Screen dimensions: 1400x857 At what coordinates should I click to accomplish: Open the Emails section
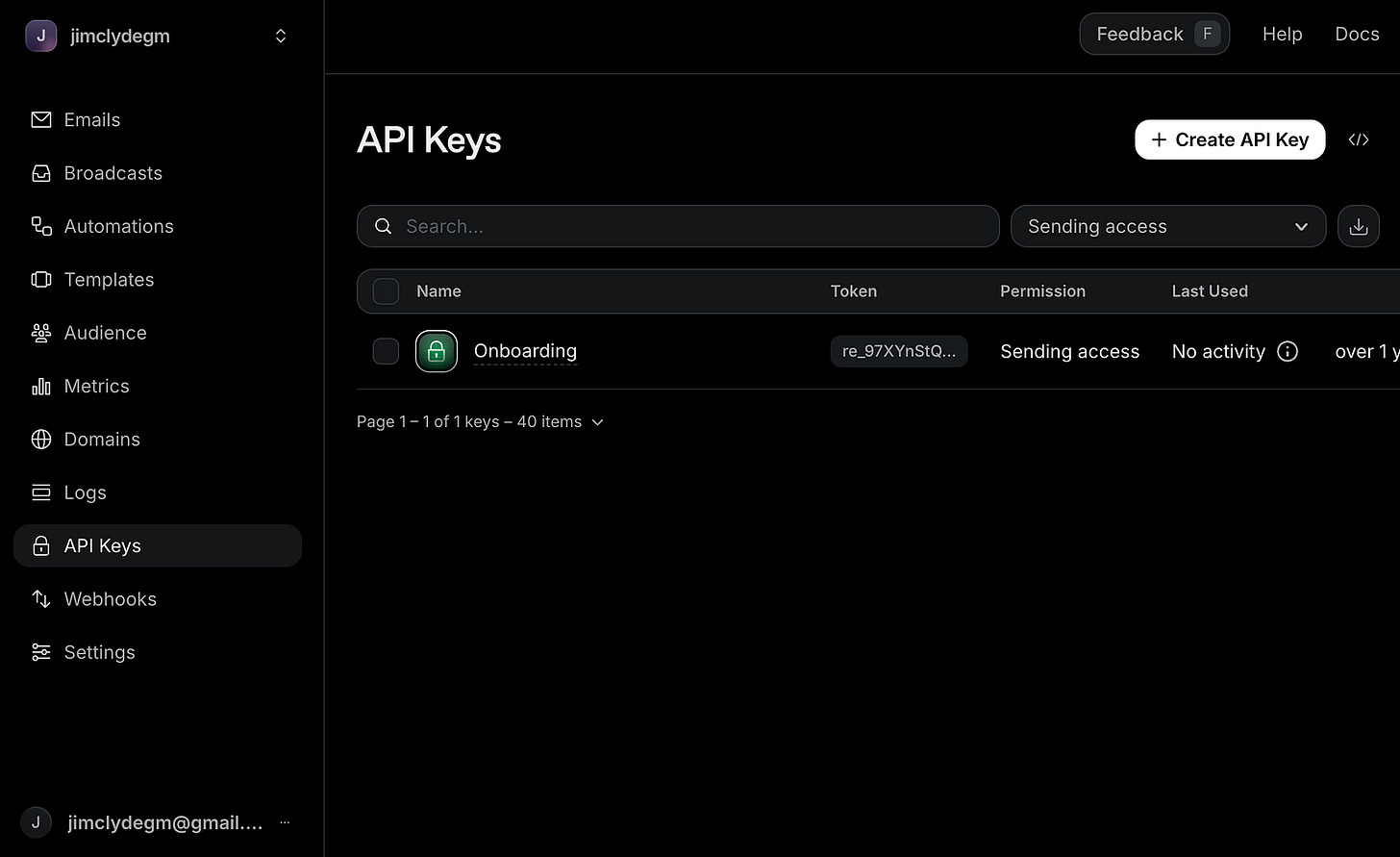(91, 119)
